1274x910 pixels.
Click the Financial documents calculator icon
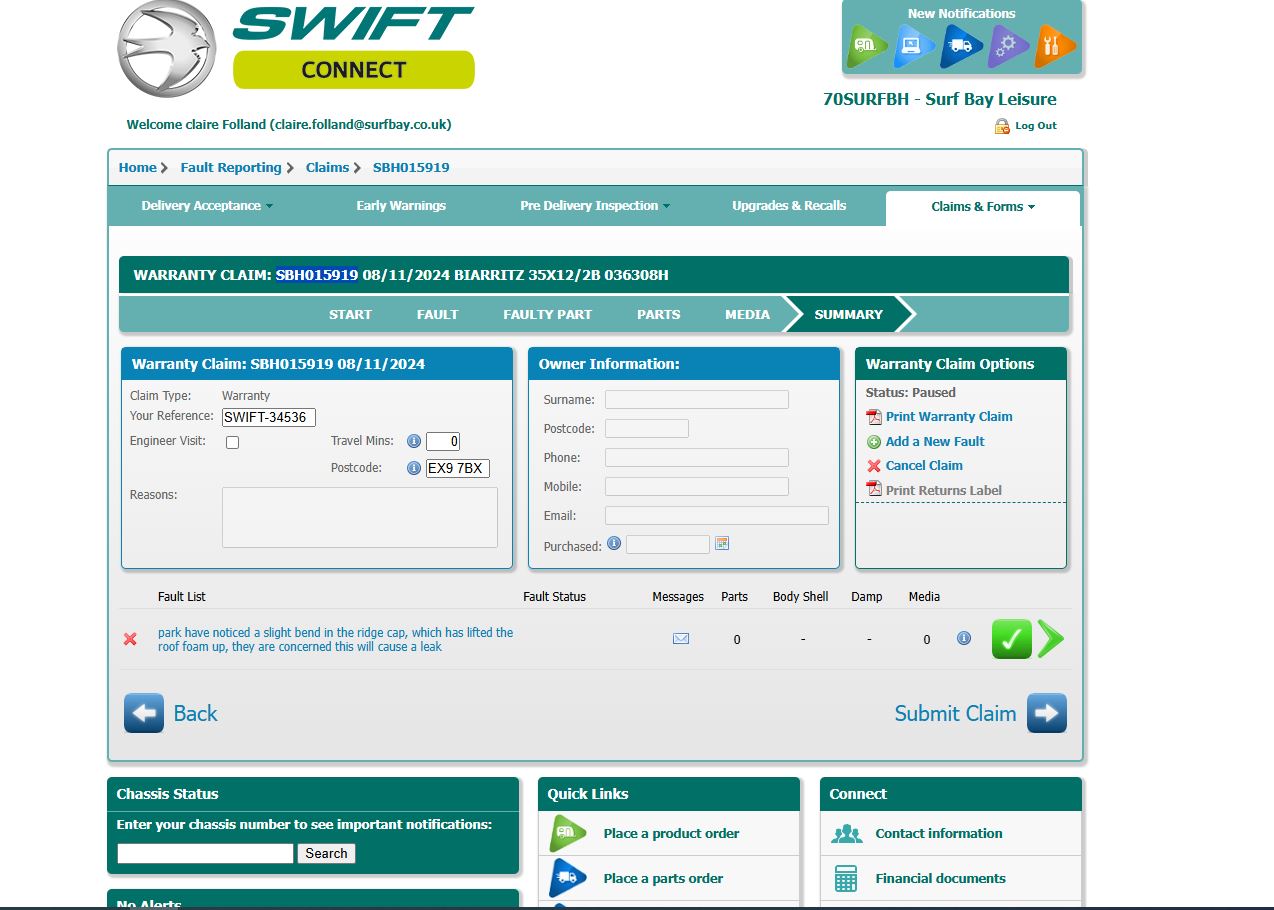[x=846, y=878]
